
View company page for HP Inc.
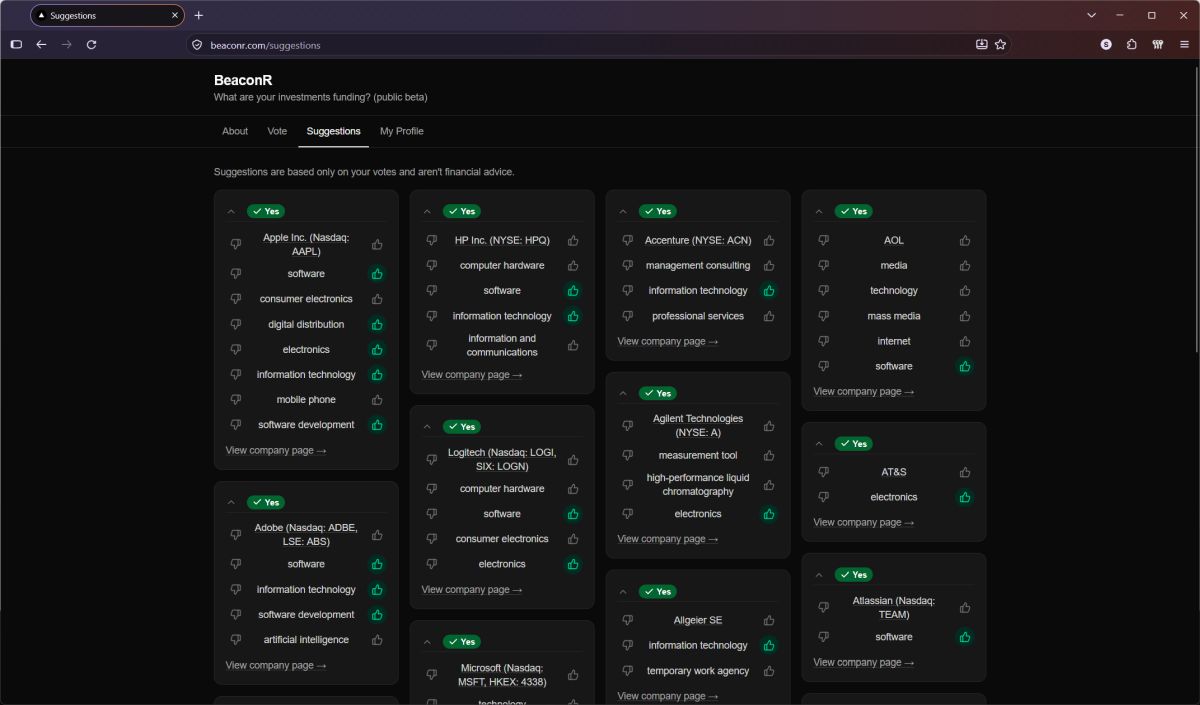[472, 375]
